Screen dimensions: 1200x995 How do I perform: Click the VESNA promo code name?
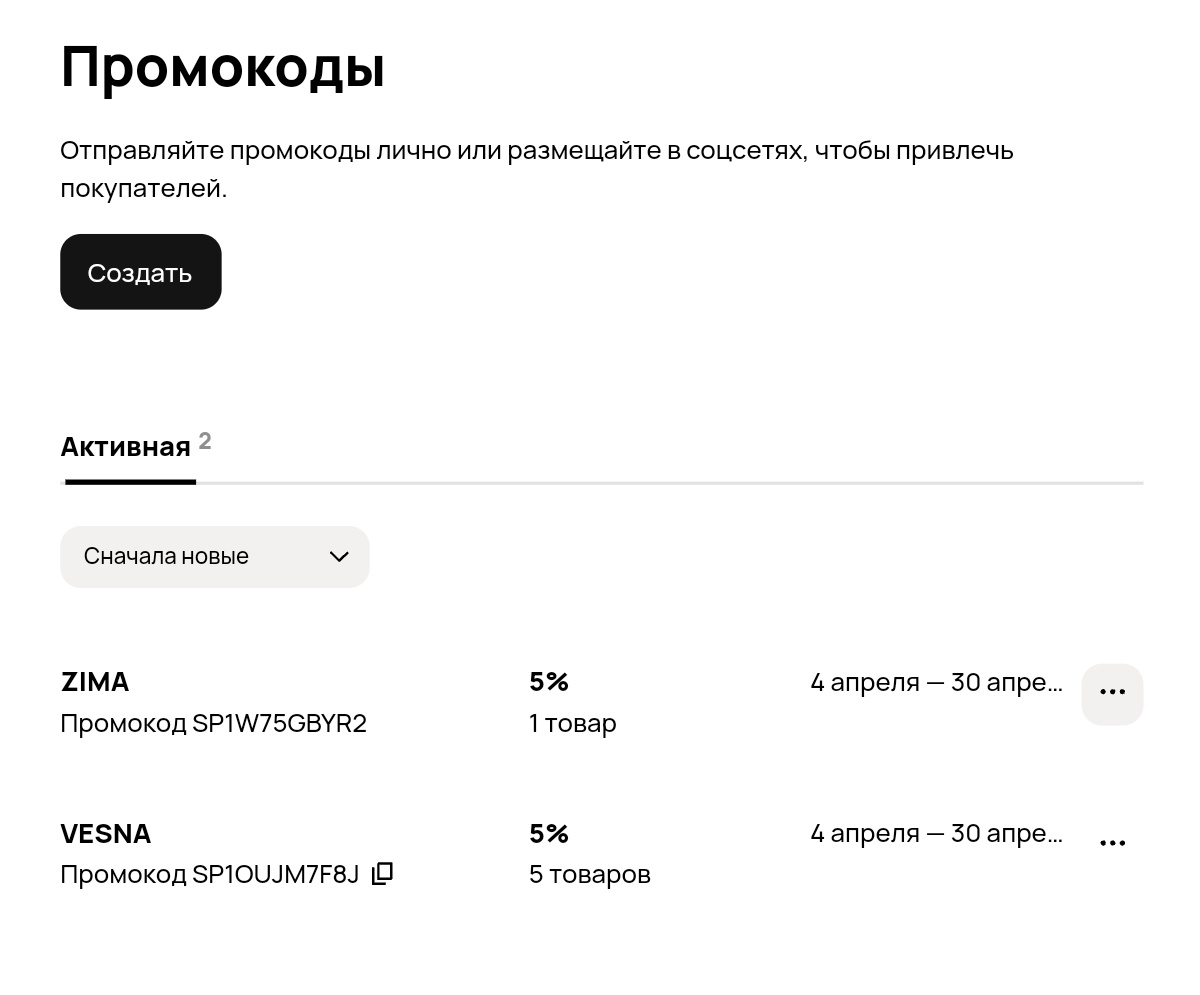coord(105,833)
